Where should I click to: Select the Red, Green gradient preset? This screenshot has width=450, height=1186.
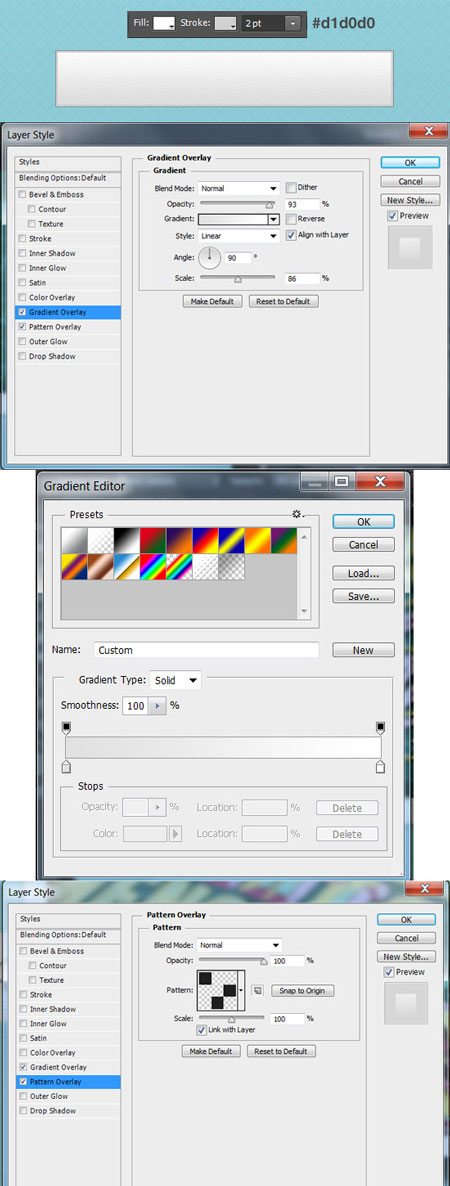click(x=154, y=541)
